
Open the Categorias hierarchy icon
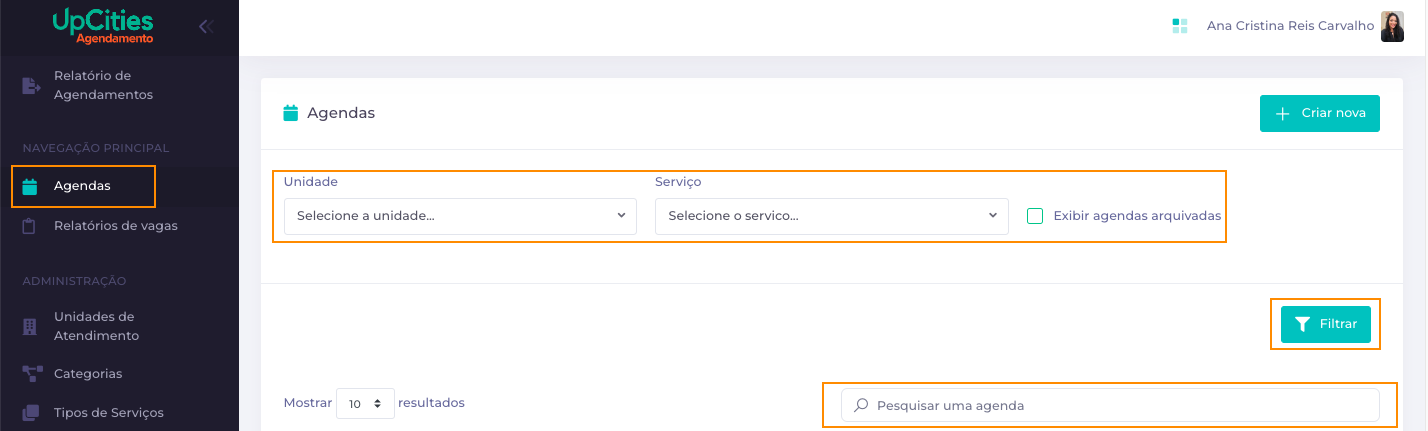tap(32, 374)
